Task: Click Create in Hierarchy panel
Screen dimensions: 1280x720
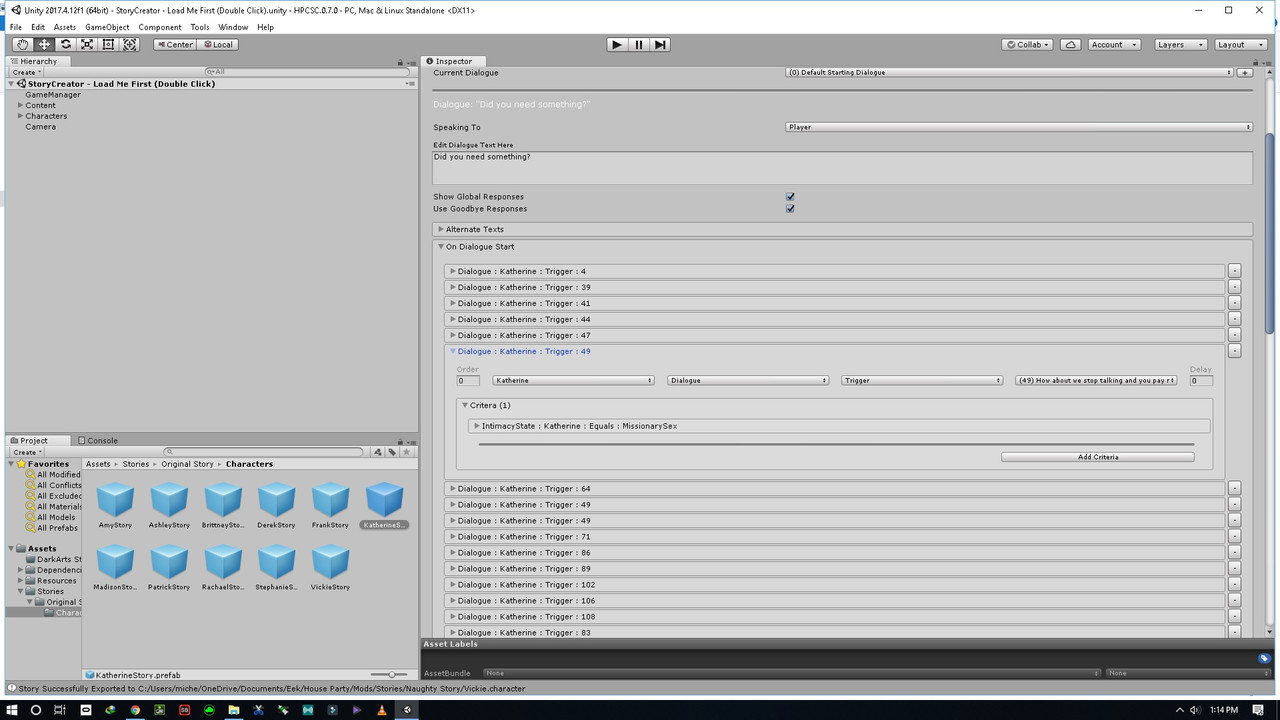Action: tap(26, 72)
